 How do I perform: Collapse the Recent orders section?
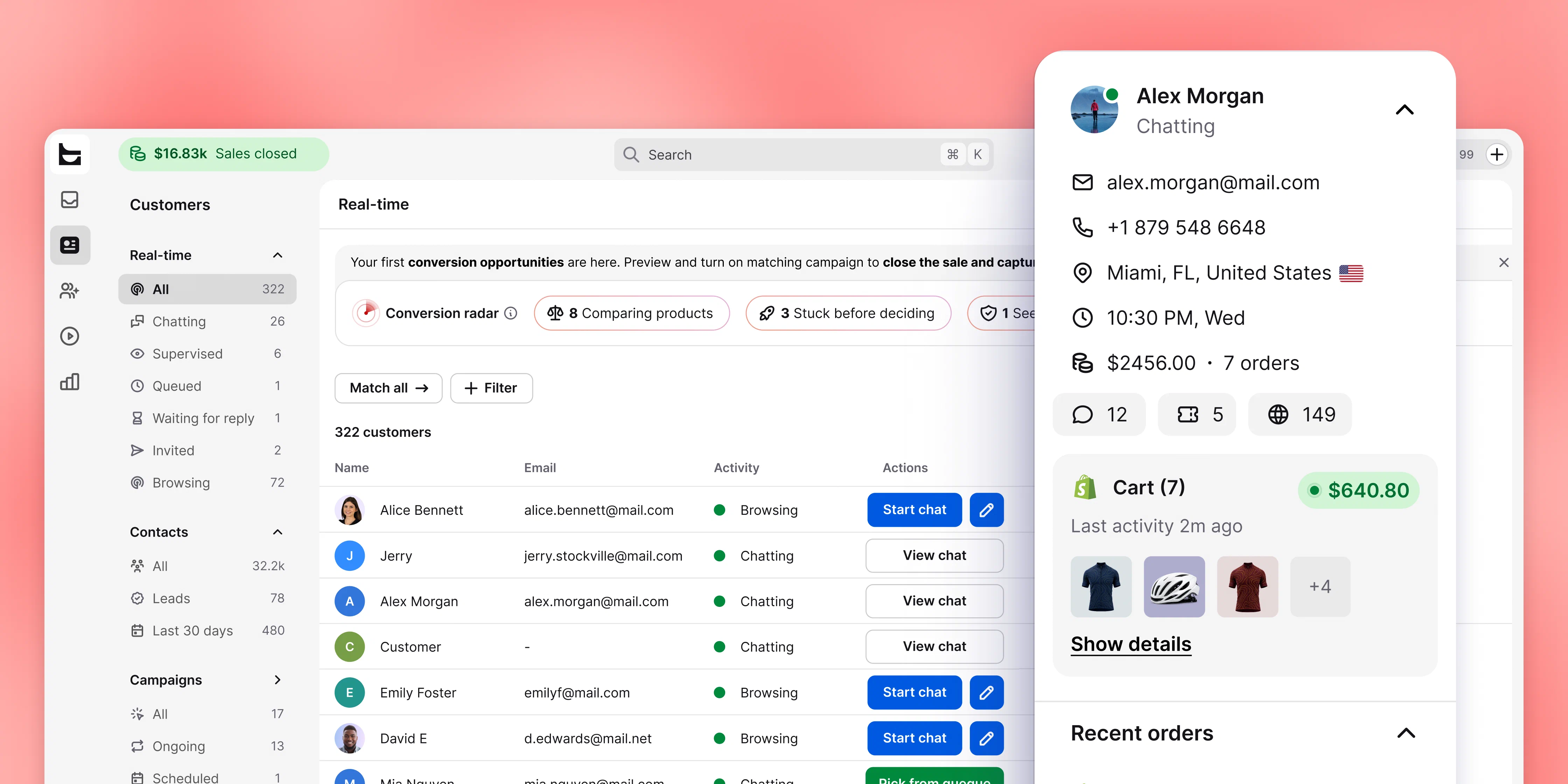pos(1406,734)
